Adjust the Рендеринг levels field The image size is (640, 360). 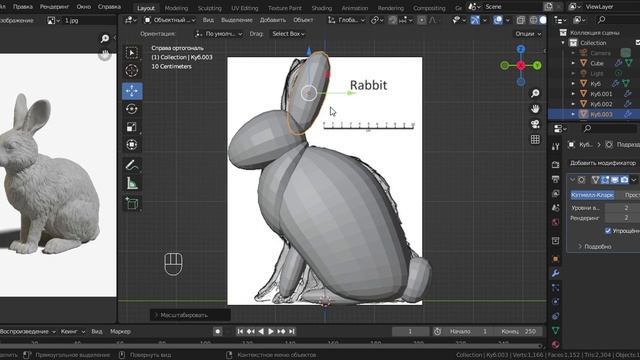(622, 218)
